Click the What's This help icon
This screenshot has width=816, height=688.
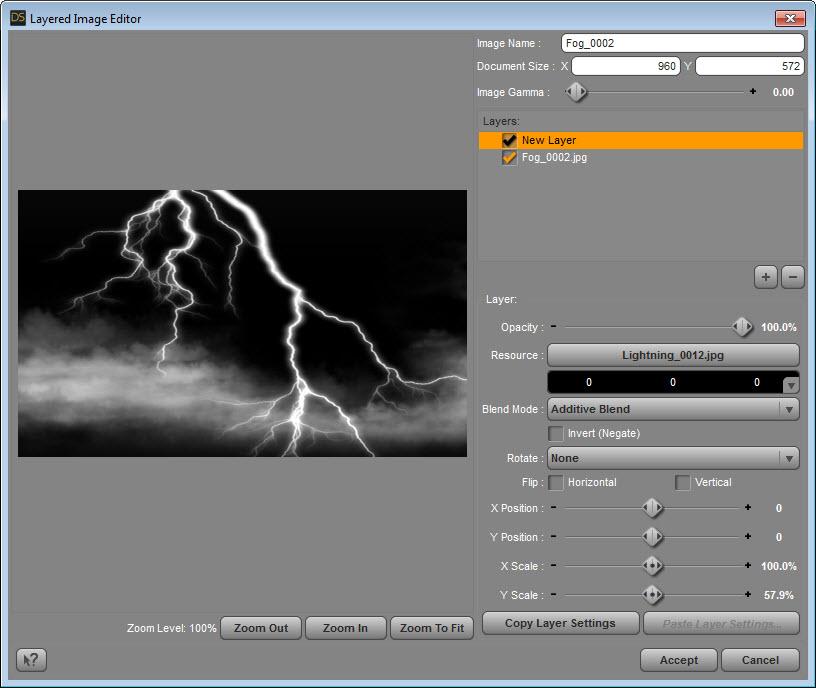(x=31, y=660)
